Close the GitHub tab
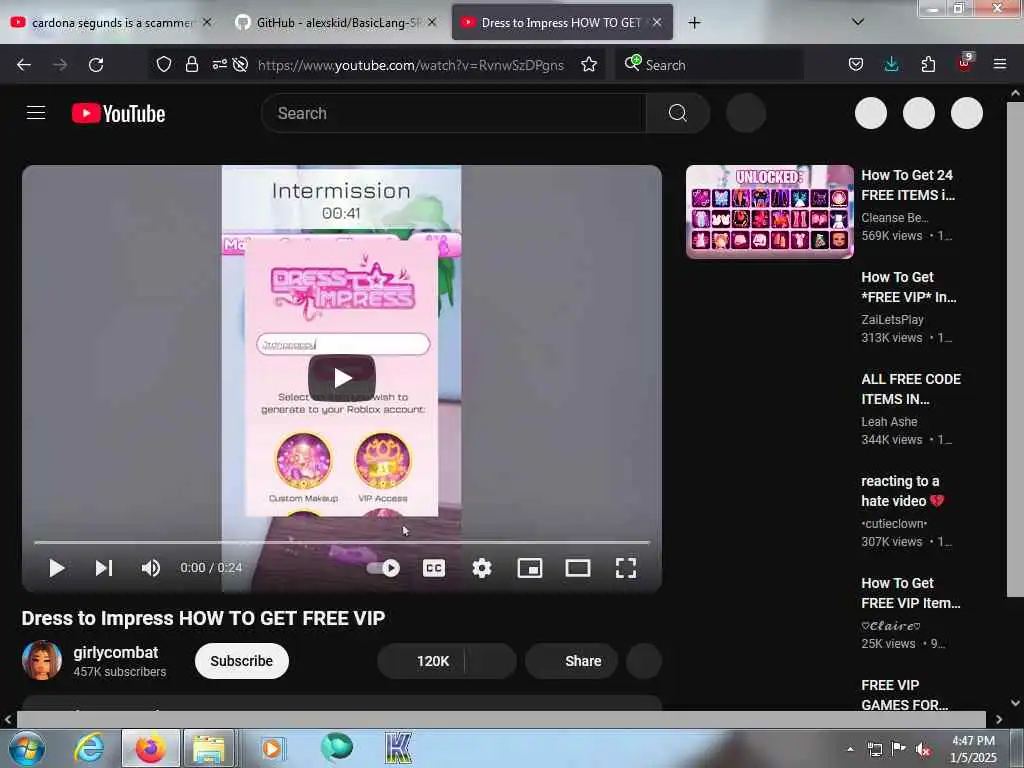 click(432, 22)
